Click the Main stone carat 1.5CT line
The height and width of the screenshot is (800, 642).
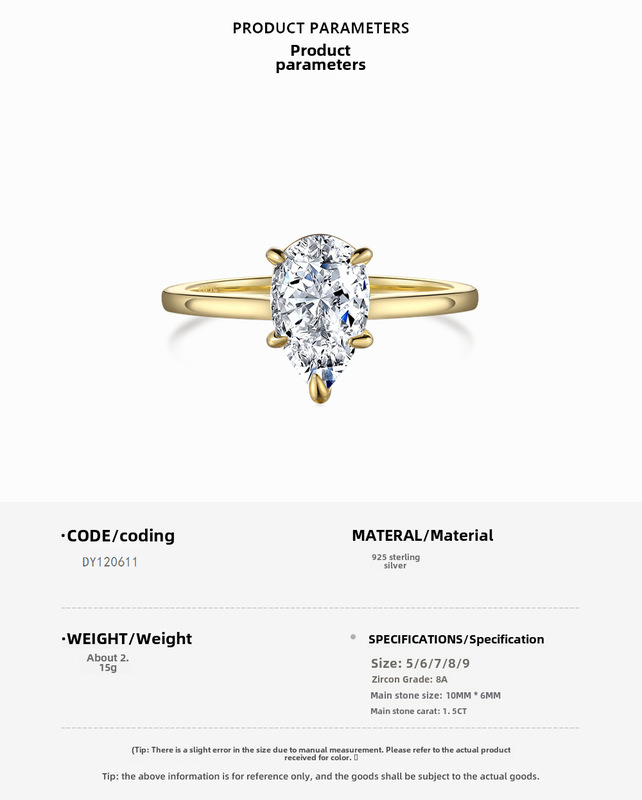(418, 711)
